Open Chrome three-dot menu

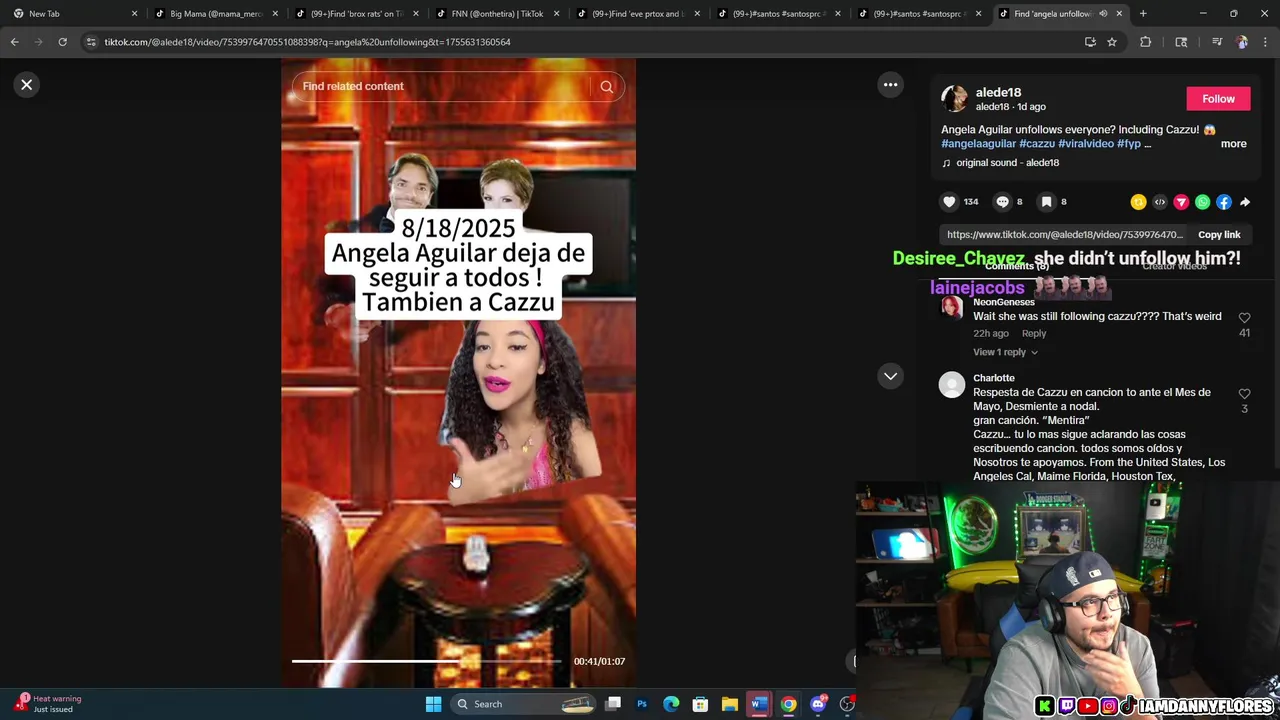click(1265, 42)
